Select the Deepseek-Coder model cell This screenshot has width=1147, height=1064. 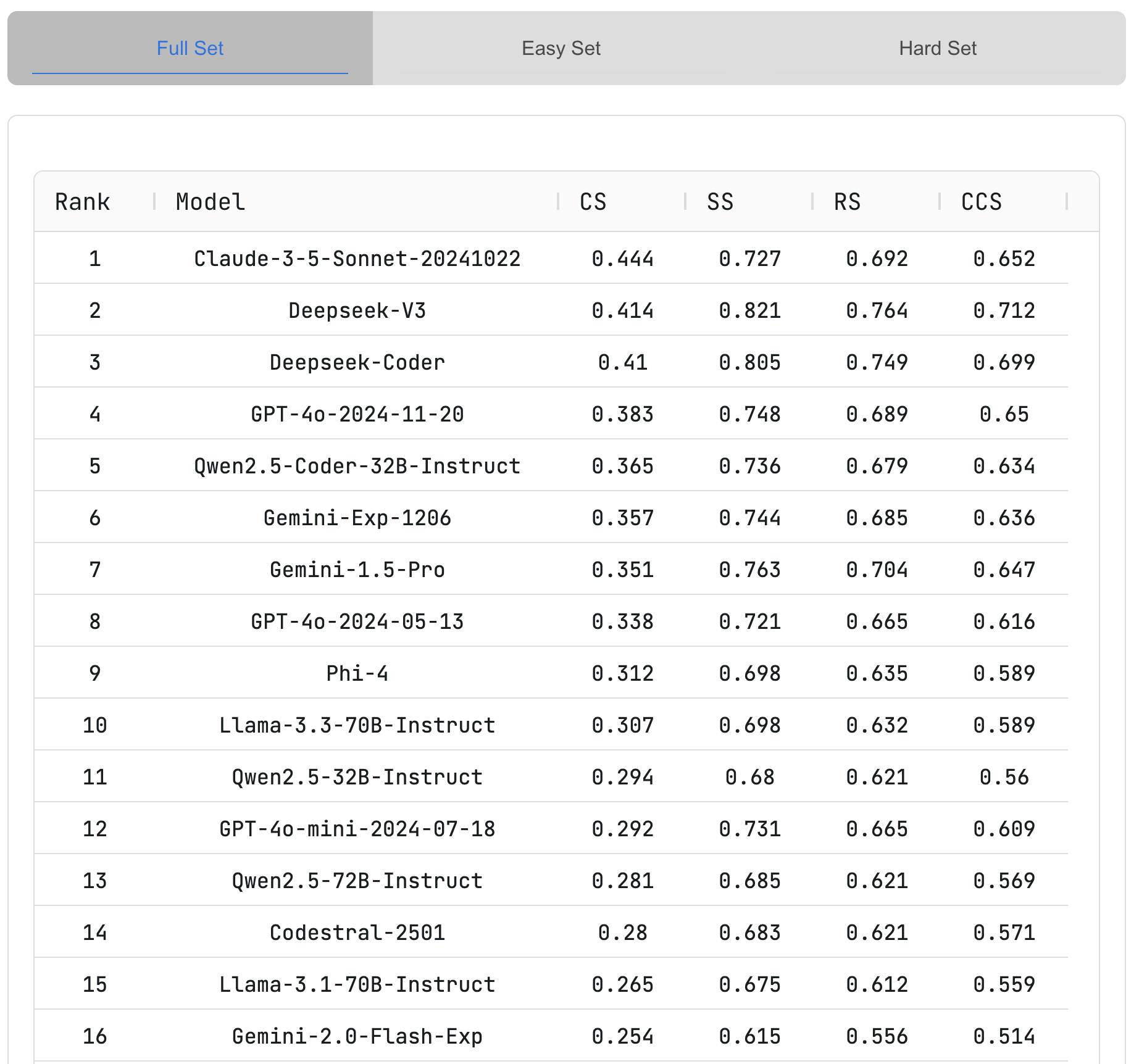click(357, 362)
